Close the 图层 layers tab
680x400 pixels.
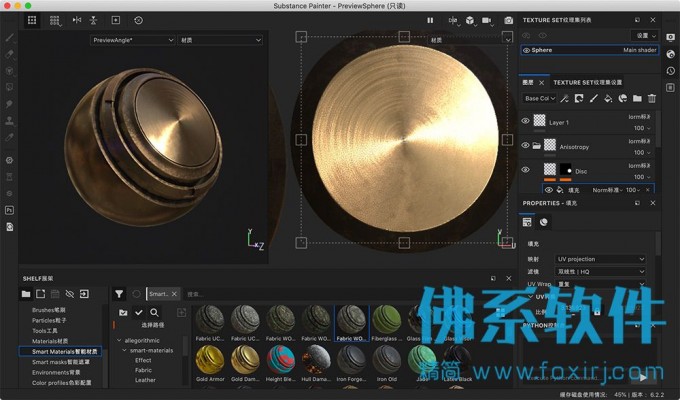click(541, 82)
